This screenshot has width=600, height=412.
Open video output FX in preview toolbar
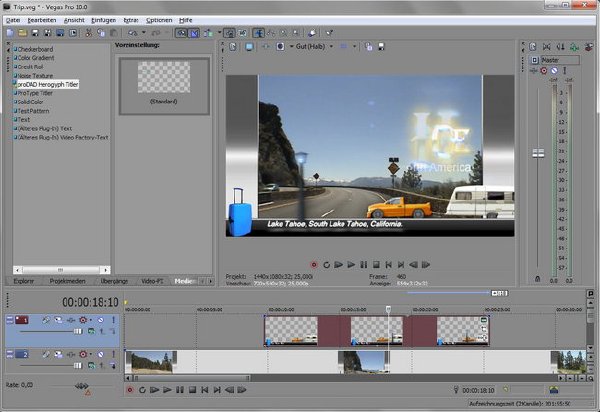(265, 47)
